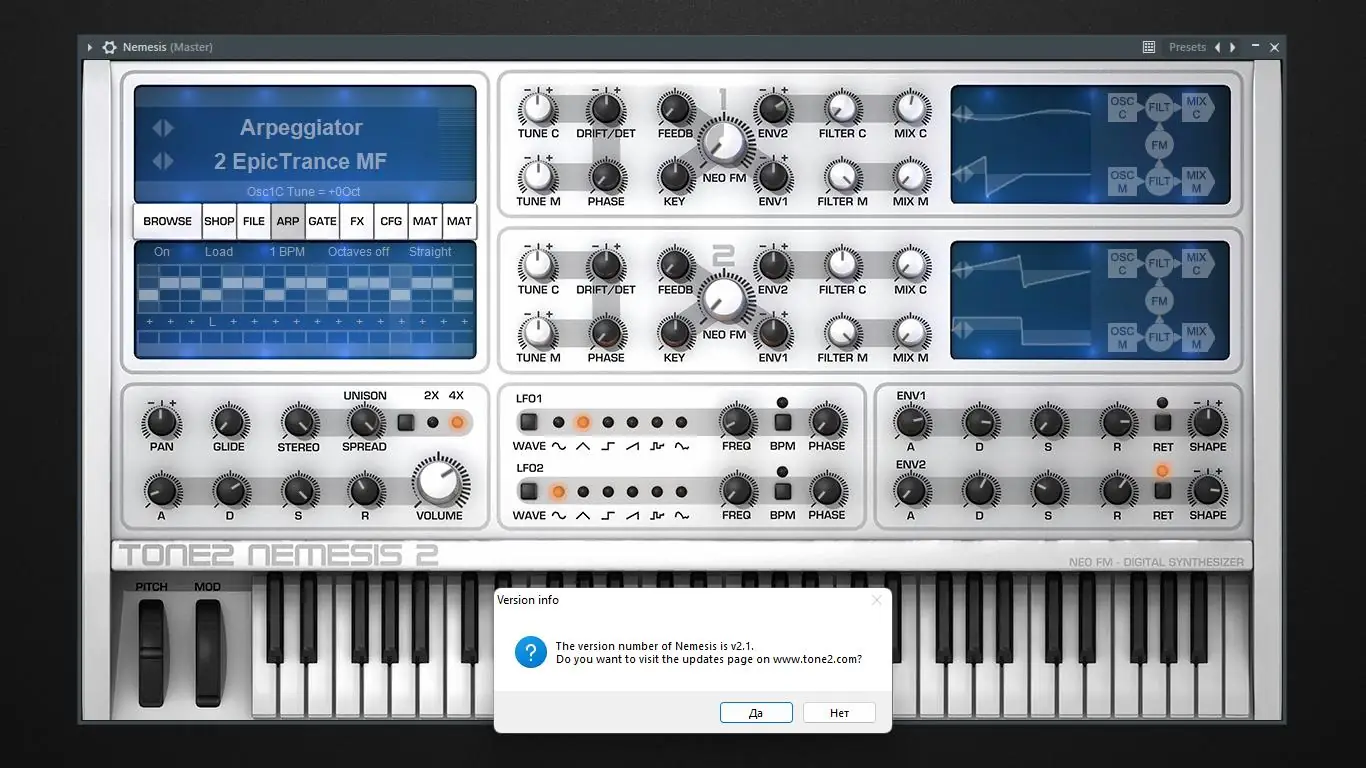Change arpeggiator 'On' setting
1366x768 pixels.
(162, 252)
